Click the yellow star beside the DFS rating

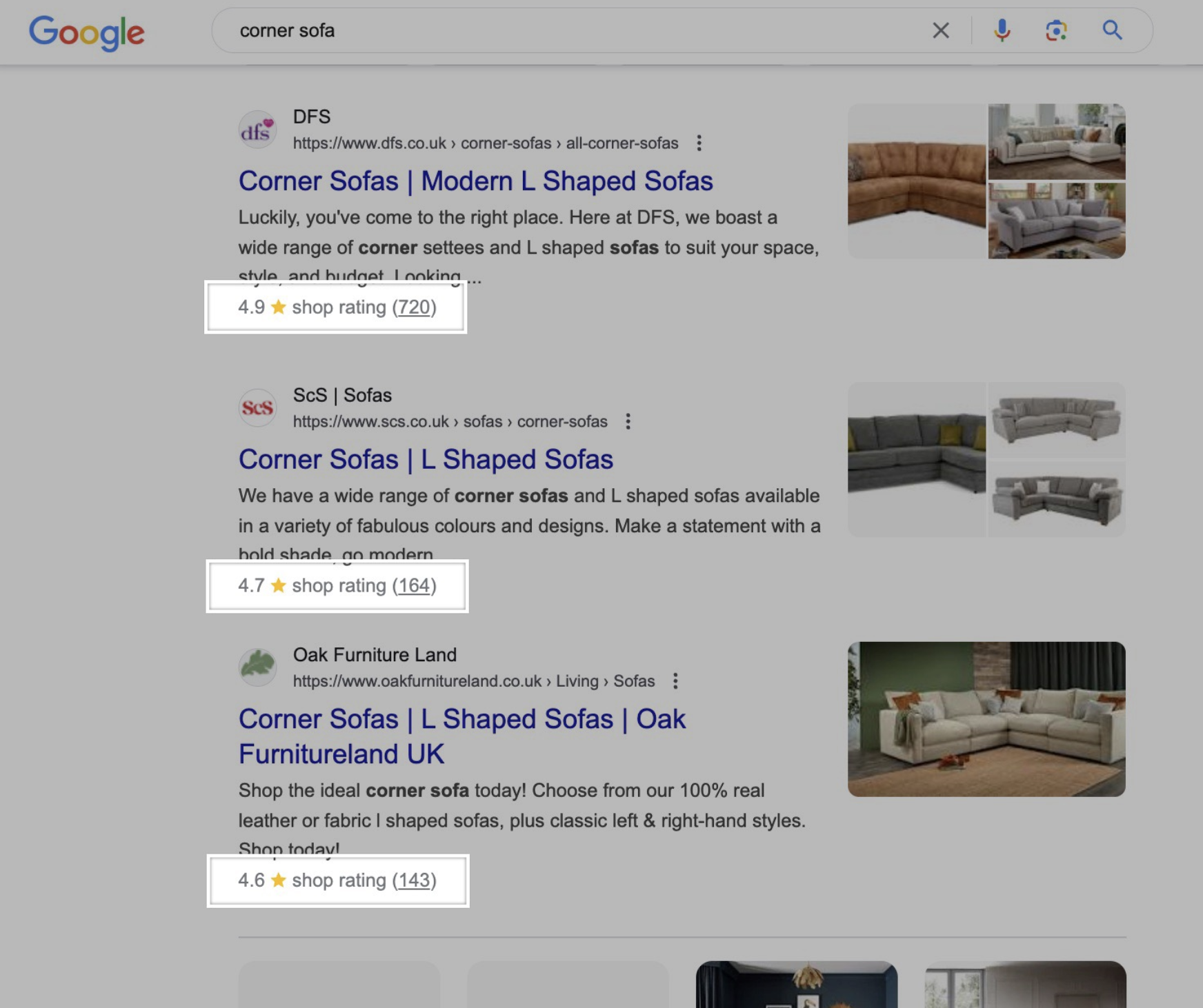coord(277,307)
